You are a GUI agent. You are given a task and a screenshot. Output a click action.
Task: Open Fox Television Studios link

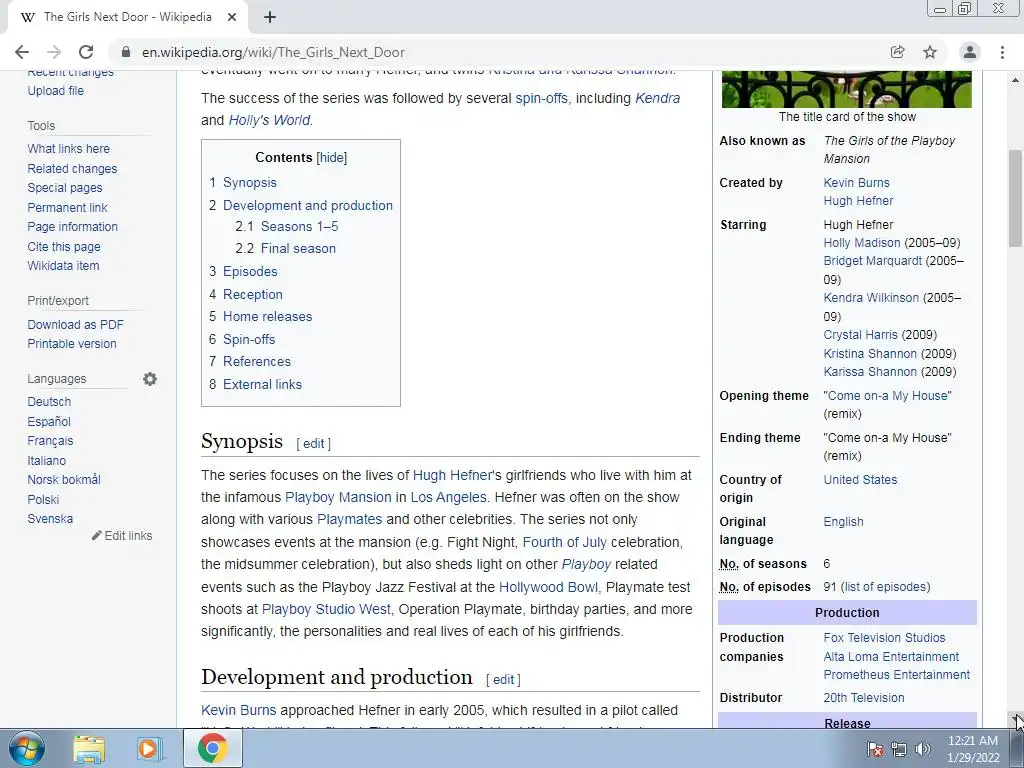tap(884, 638)
